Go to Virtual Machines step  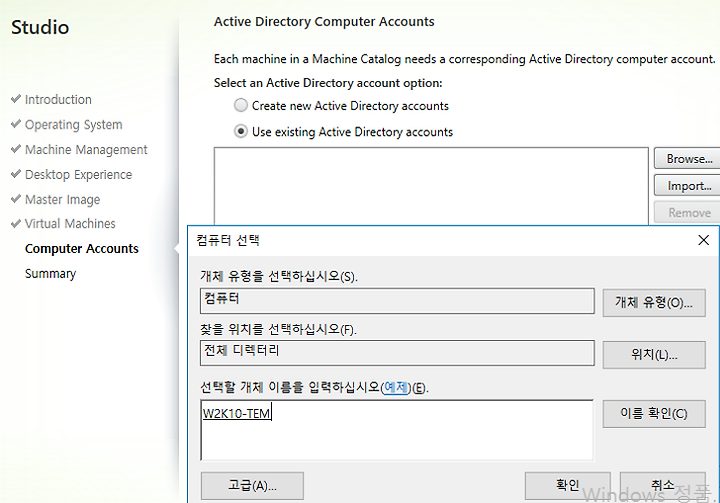tap(70, 224)
